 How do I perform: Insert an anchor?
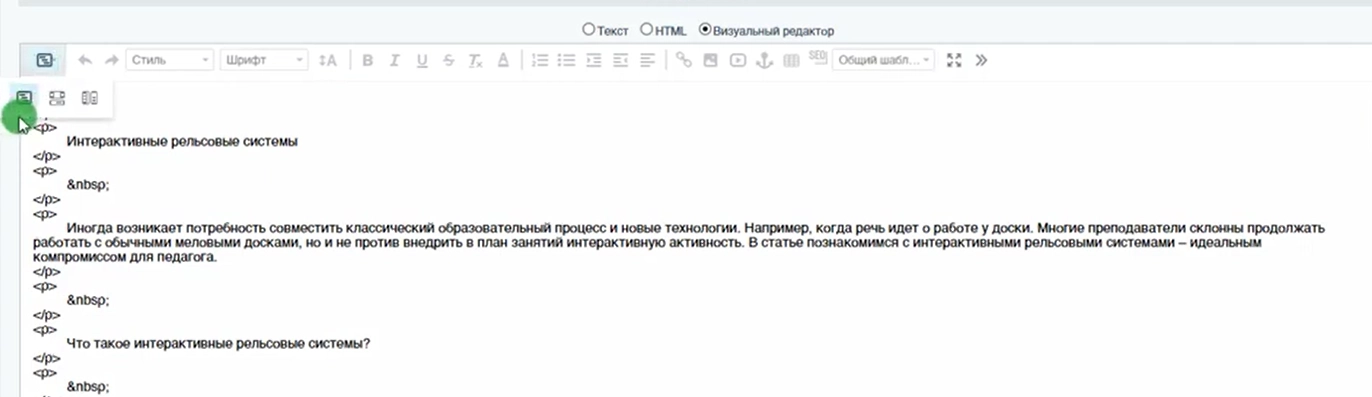coord(764,60)
